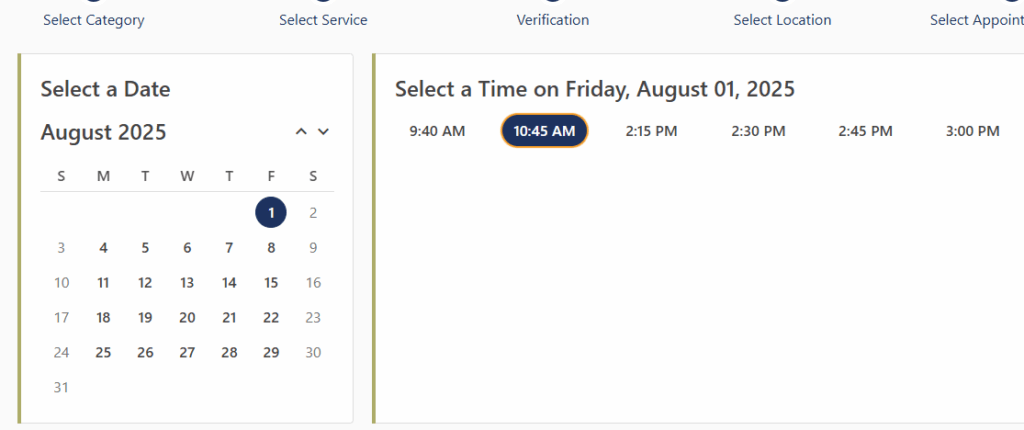The image size is (1024, 430).
Task: Choose August 29 in the calendar
Action: pos(271,352)
